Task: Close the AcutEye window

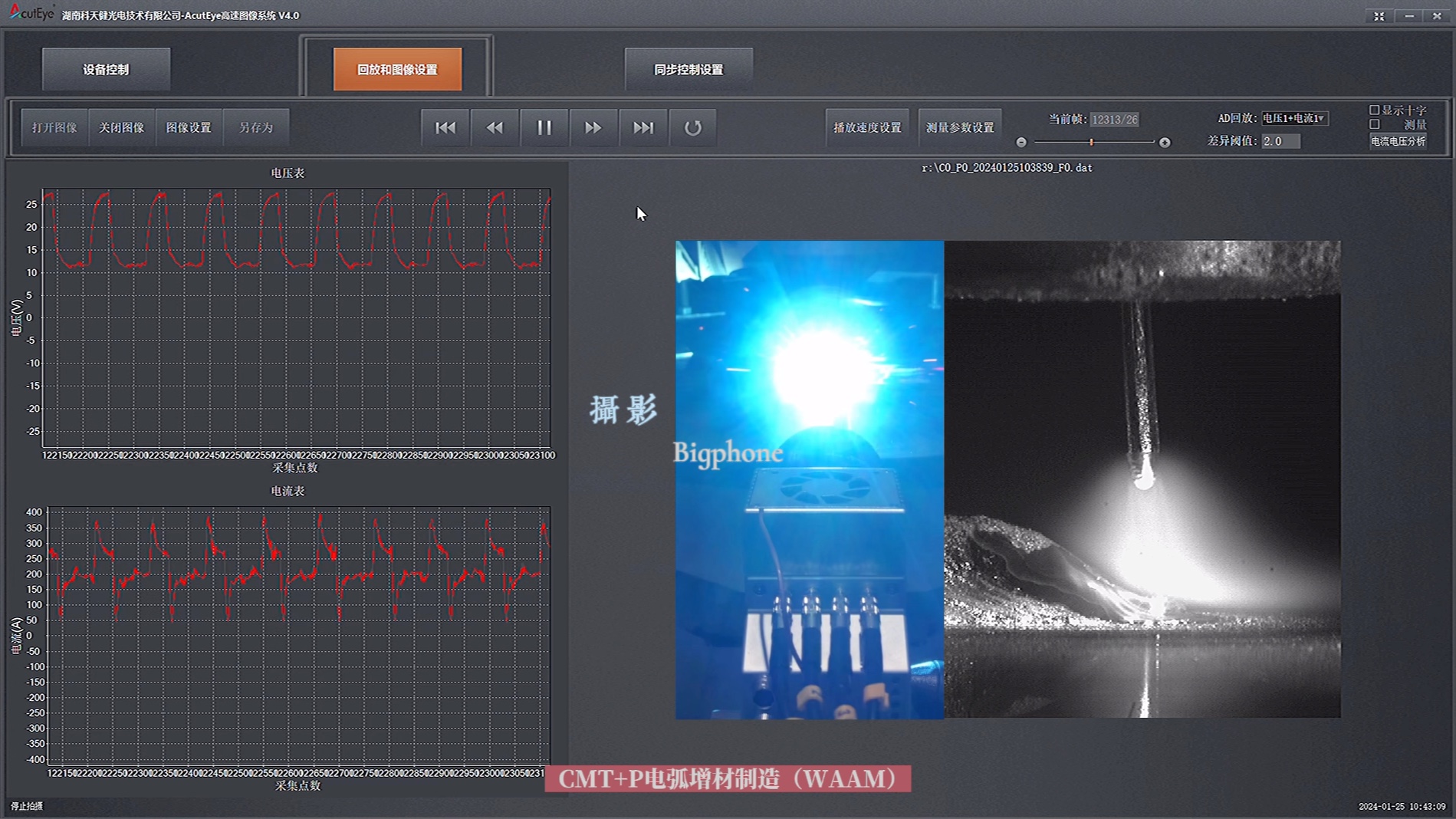Action: pyautogui.click(x=1437, y=15)
